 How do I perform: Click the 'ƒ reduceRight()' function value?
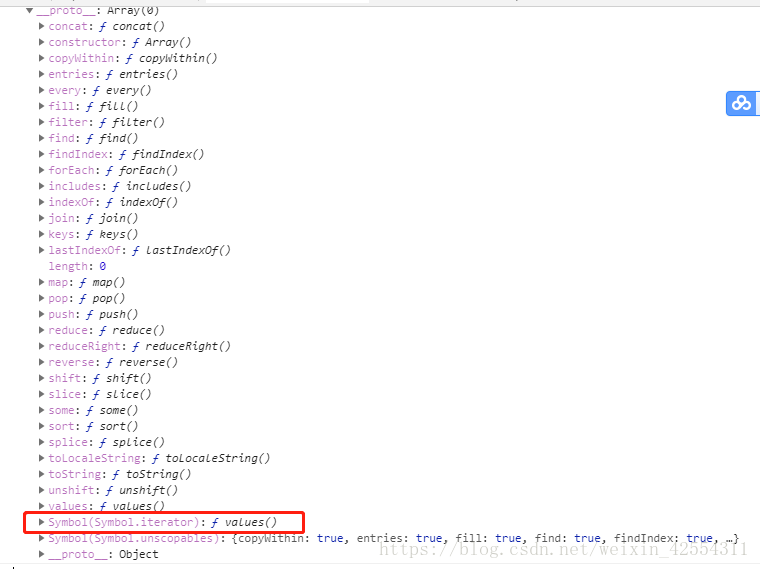tap(181, 346)
